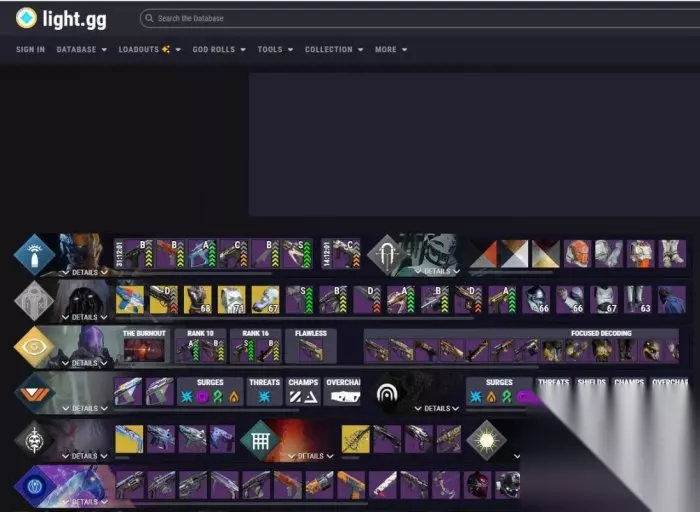Expand DETAILS beside the Vanguard emblem
The width and height of the screenshot is (700, 512).
point(85,408)
